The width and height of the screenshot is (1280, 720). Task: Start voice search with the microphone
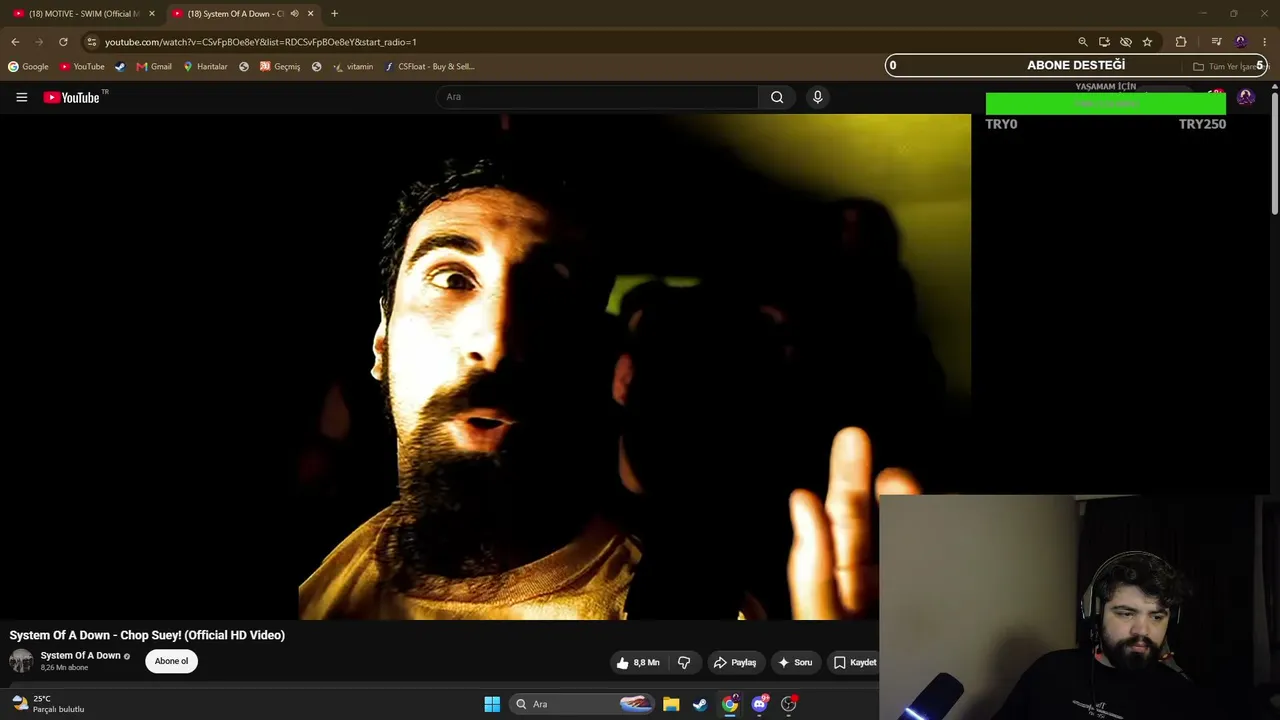(817, 97)
